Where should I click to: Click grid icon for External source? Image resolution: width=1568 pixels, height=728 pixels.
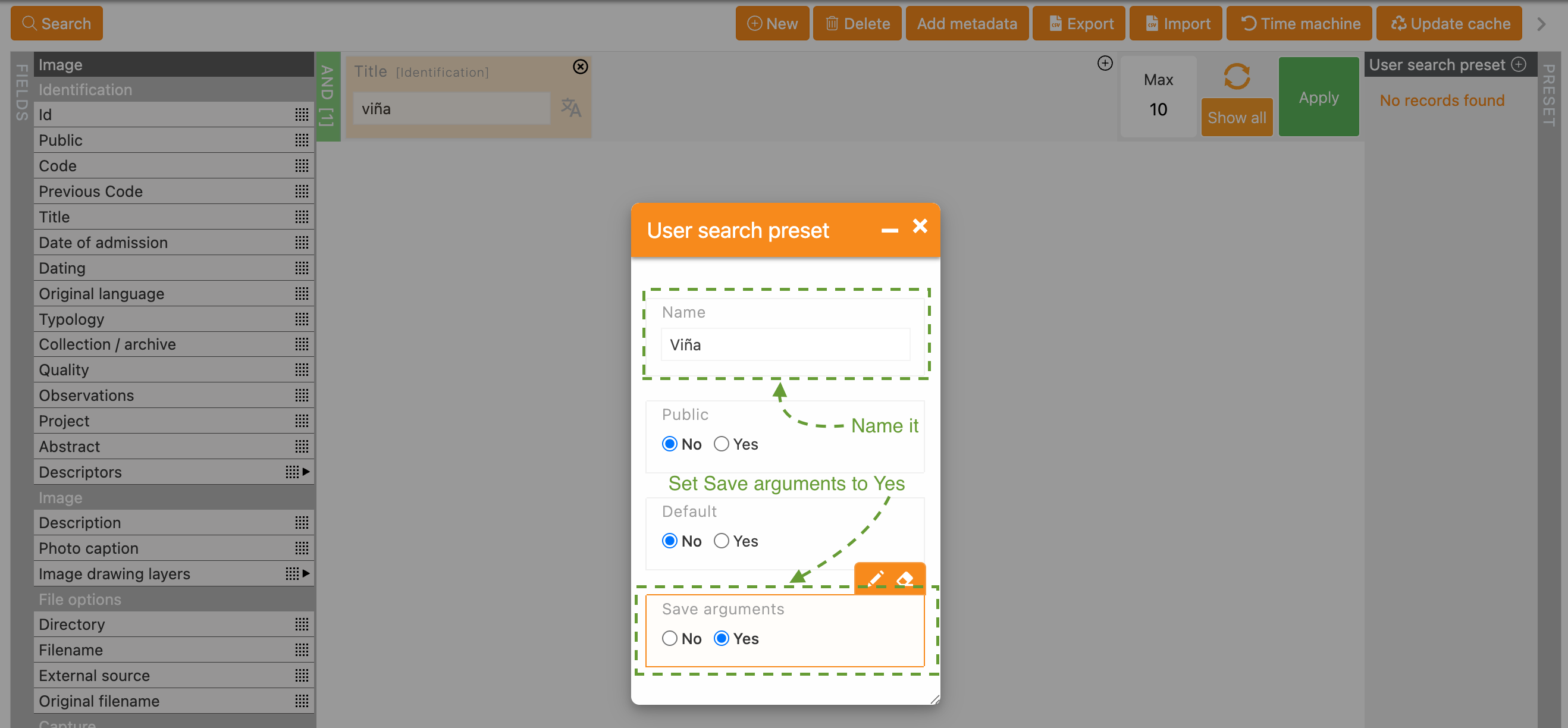(x=302, y=675)
